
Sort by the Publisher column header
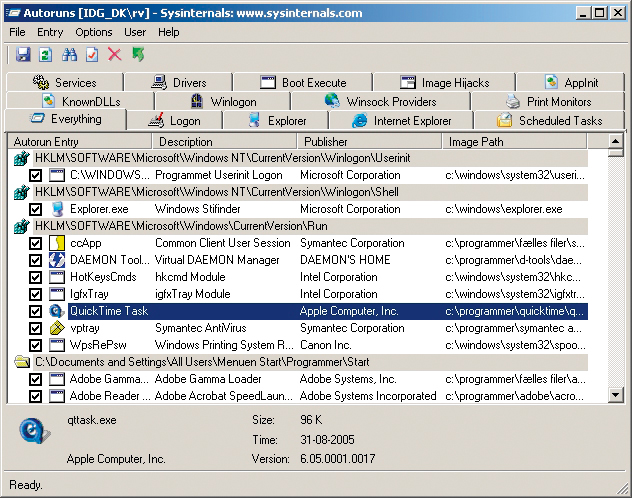click(370, 141)
